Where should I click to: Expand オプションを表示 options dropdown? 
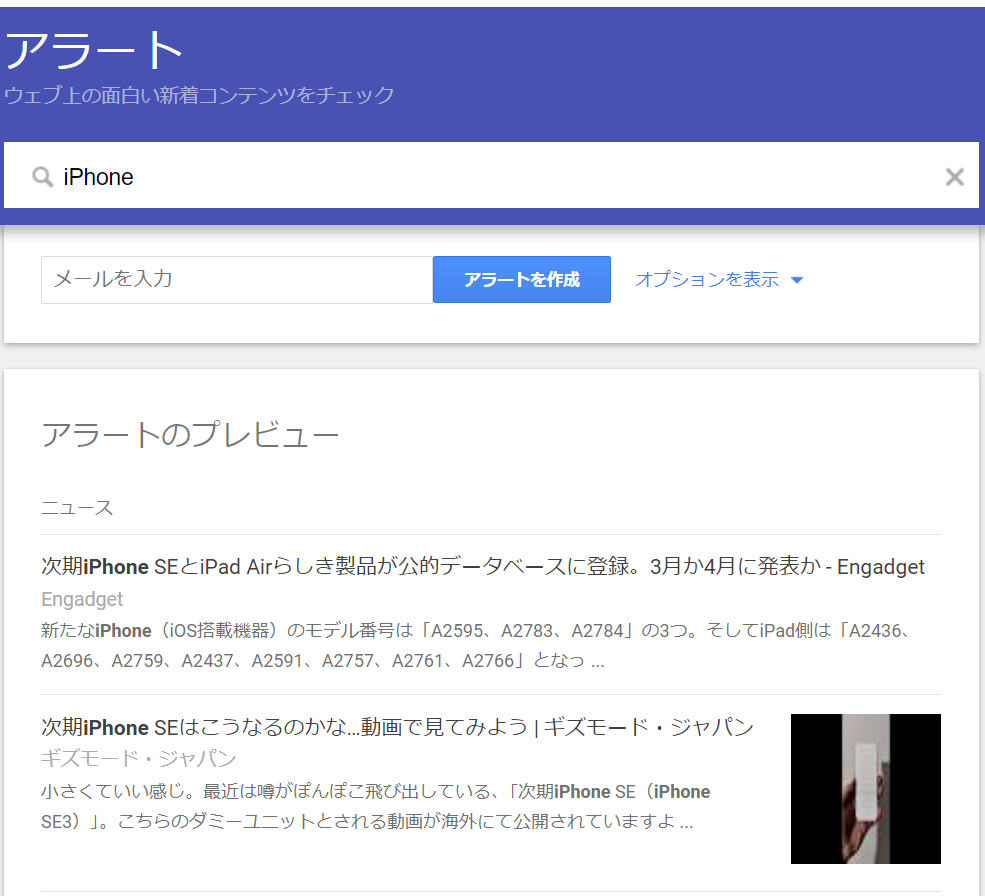click(719, 280)
